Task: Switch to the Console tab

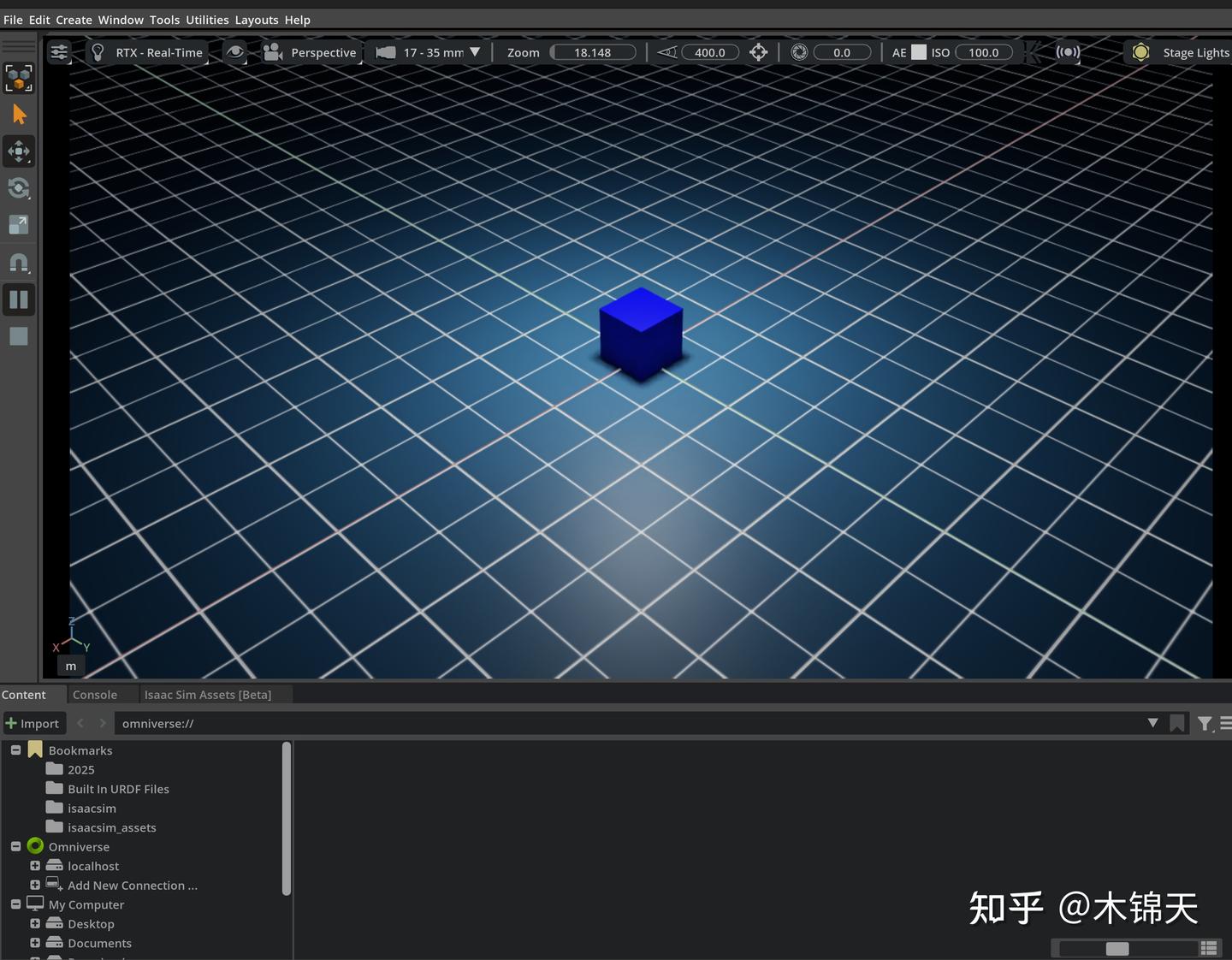Action: 95,695
